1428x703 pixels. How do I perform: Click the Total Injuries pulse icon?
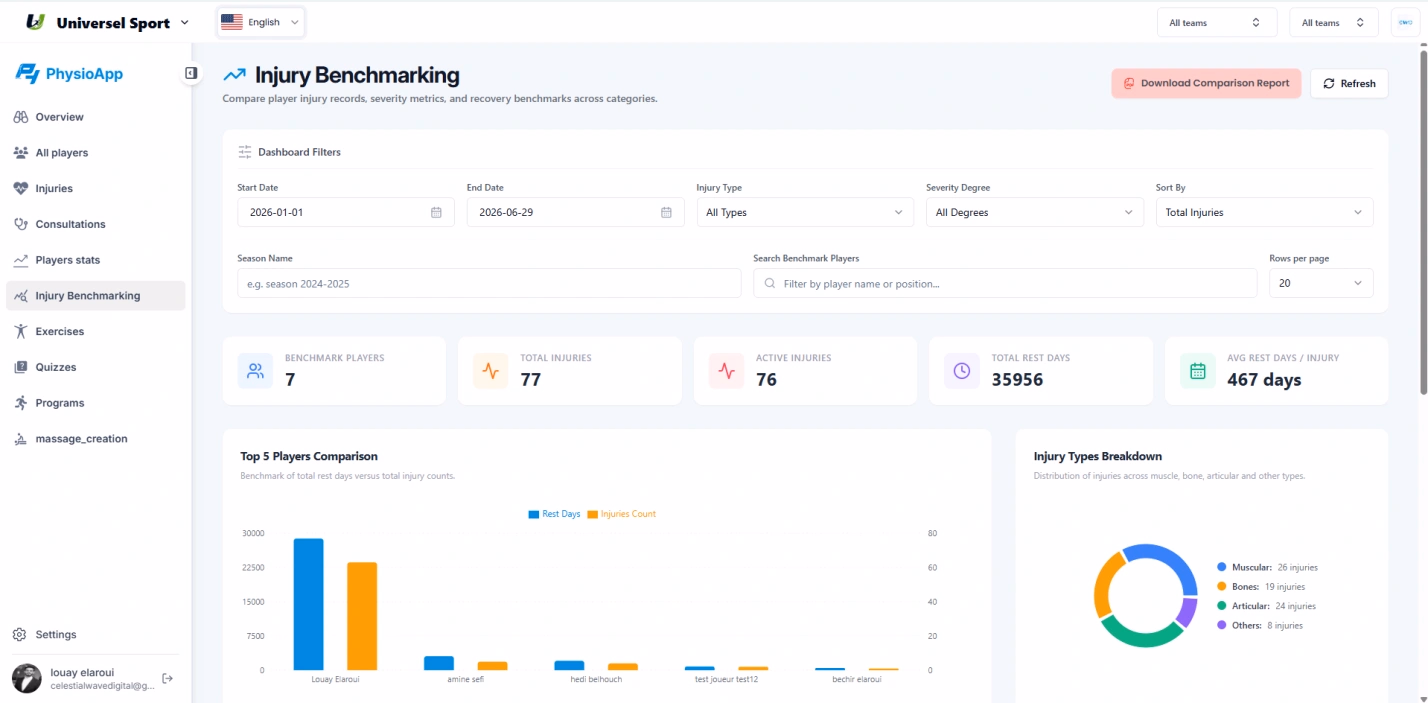(x=491, y=371)
